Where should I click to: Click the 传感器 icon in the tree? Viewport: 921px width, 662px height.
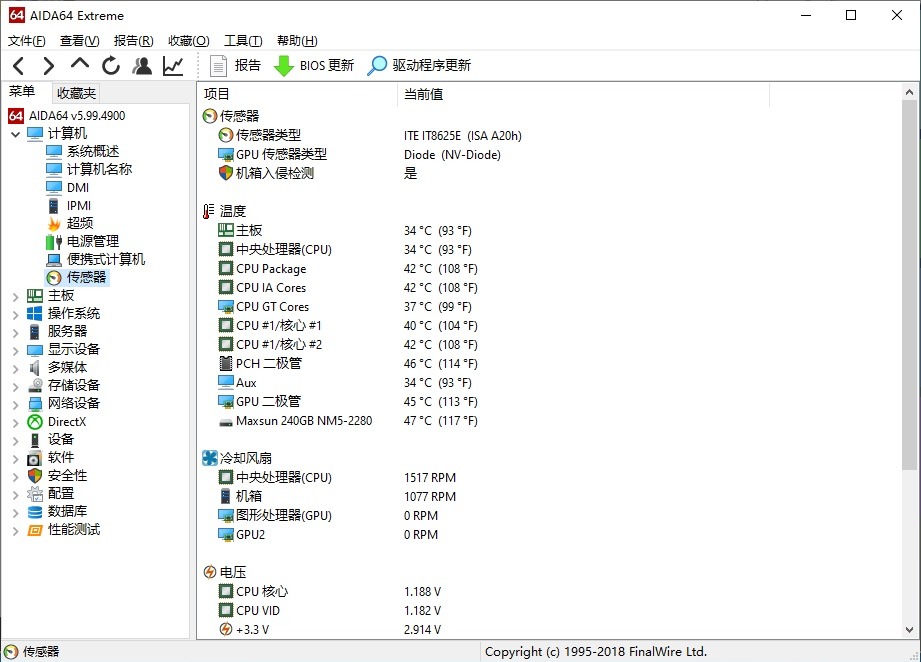(54, 277)
